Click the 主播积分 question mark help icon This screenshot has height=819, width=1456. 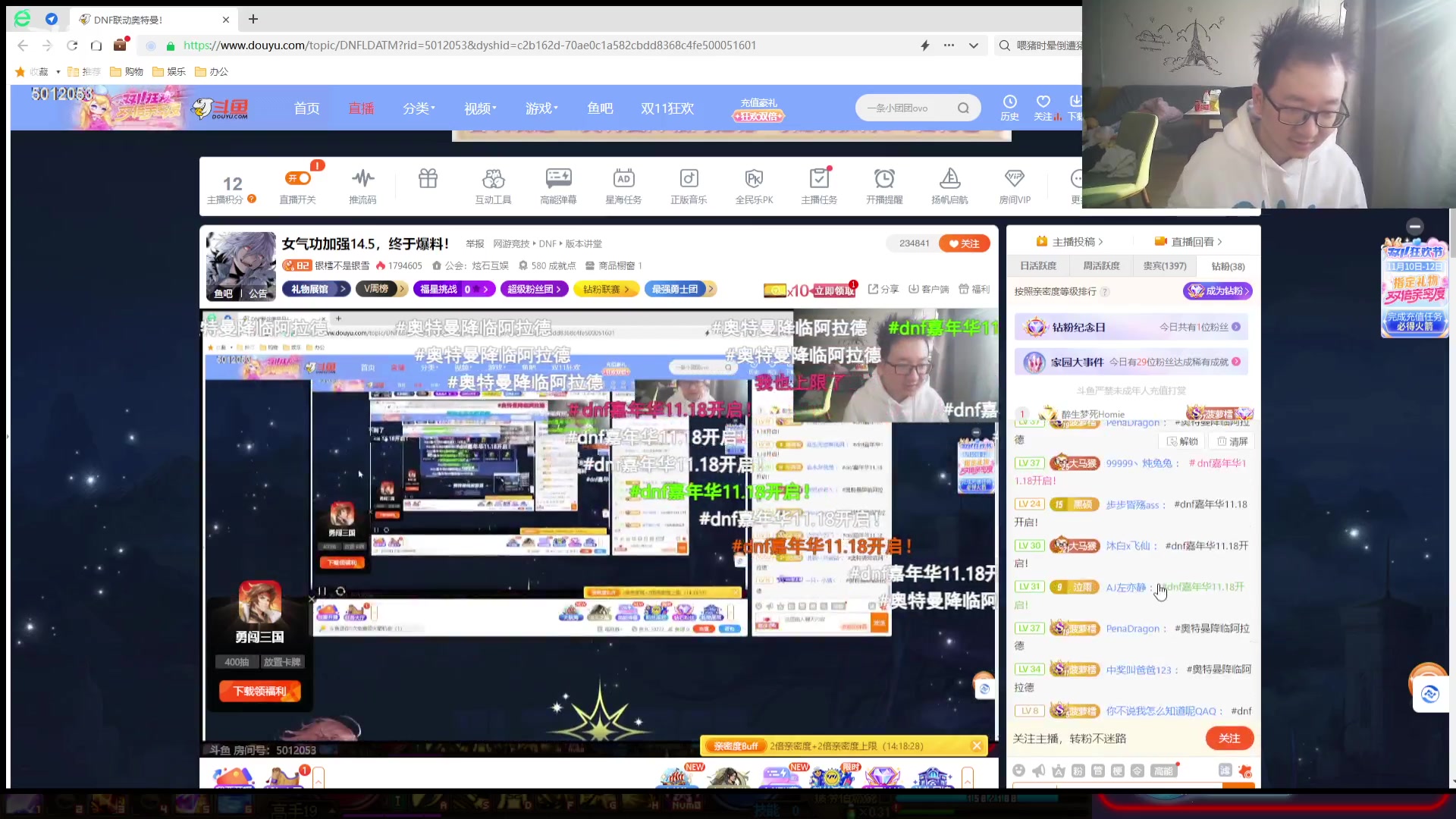point(252,199)
